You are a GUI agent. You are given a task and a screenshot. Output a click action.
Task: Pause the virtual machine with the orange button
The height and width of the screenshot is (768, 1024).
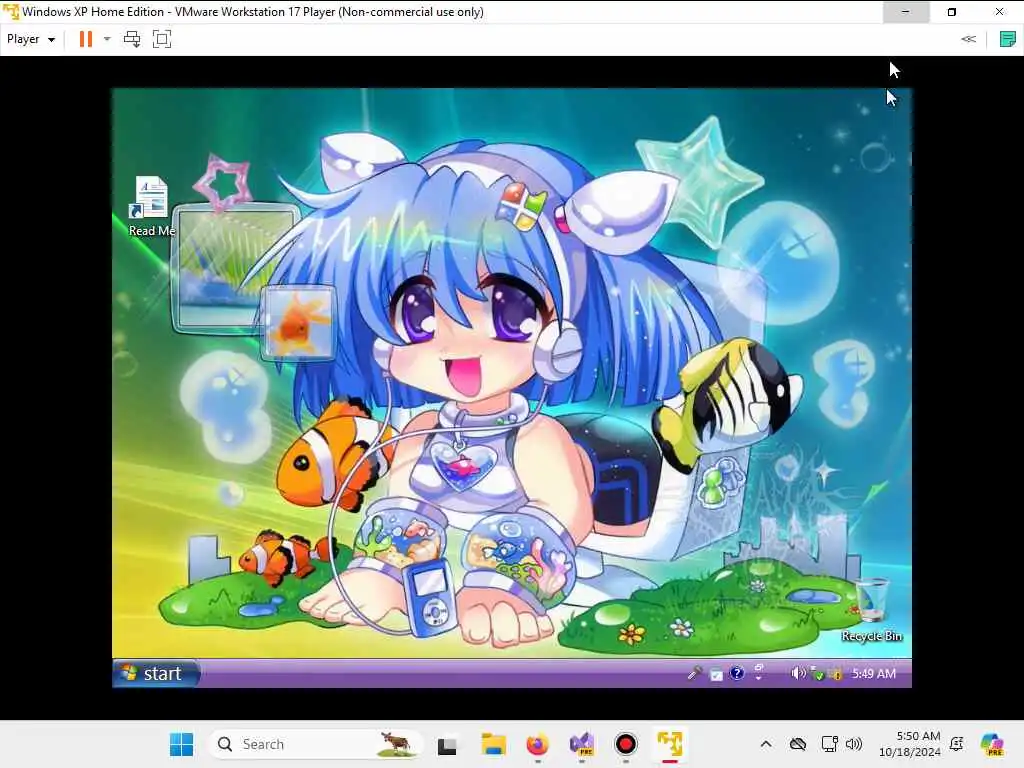pos(86,39)
